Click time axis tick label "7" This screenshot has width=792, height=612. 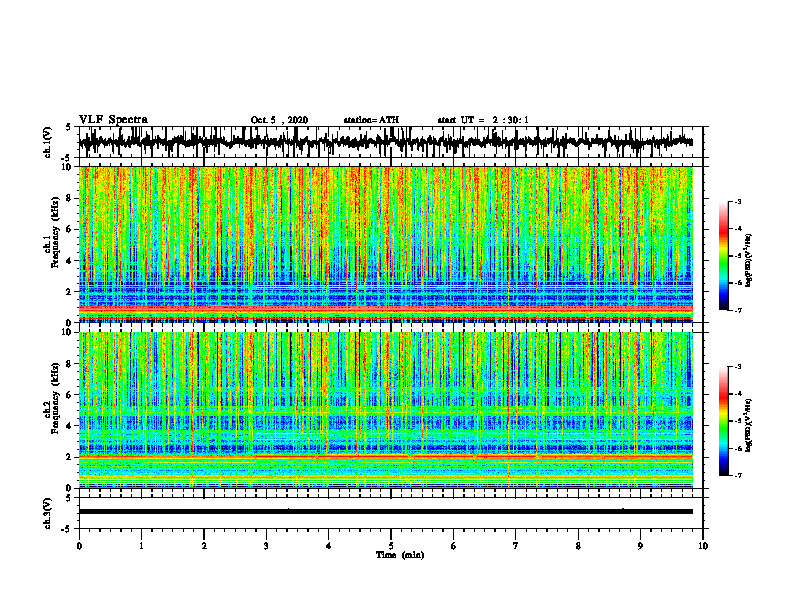[516, 546]
